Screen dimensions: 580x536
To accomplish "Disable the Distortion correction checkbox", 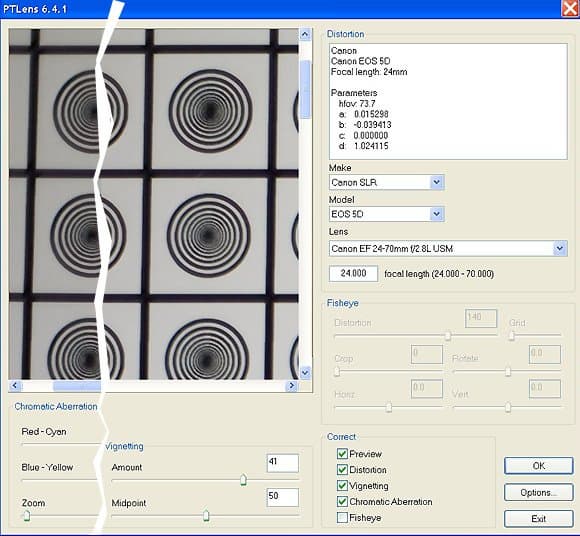I will coord(342,470).
